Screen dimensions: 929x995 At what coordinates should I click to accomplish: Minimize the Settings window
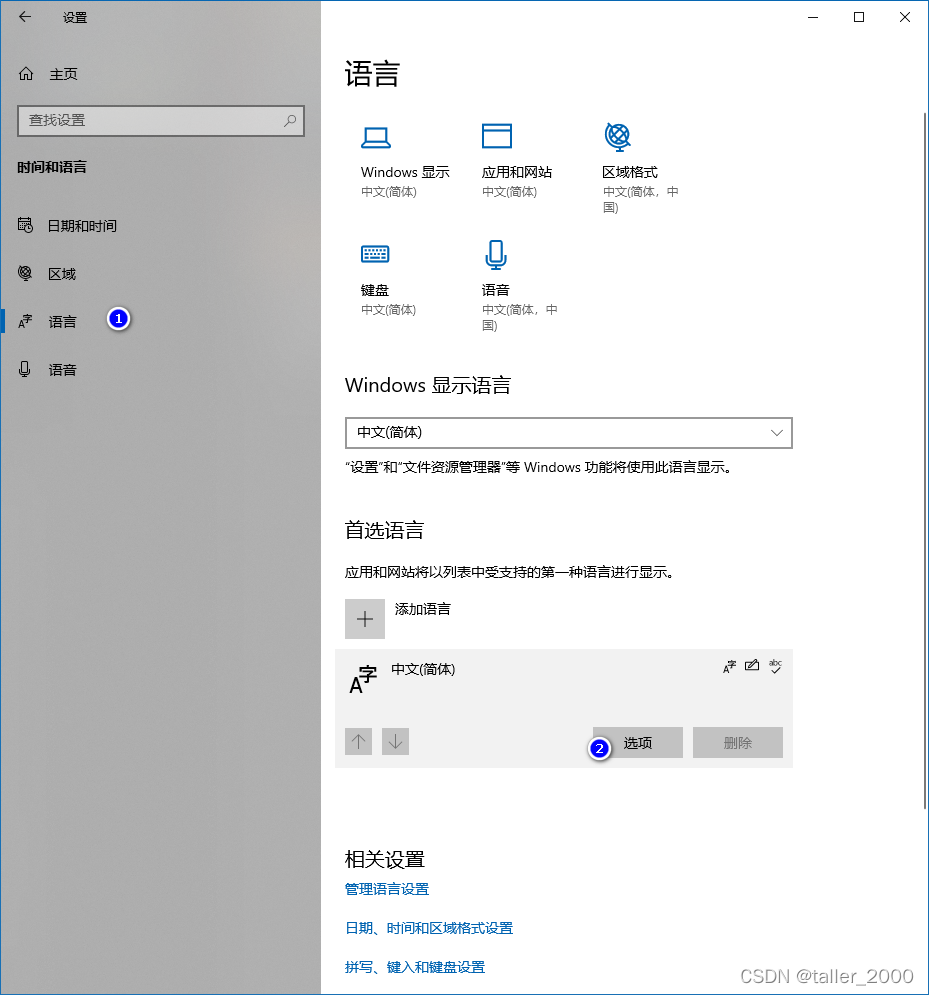(x=813, y=17)
